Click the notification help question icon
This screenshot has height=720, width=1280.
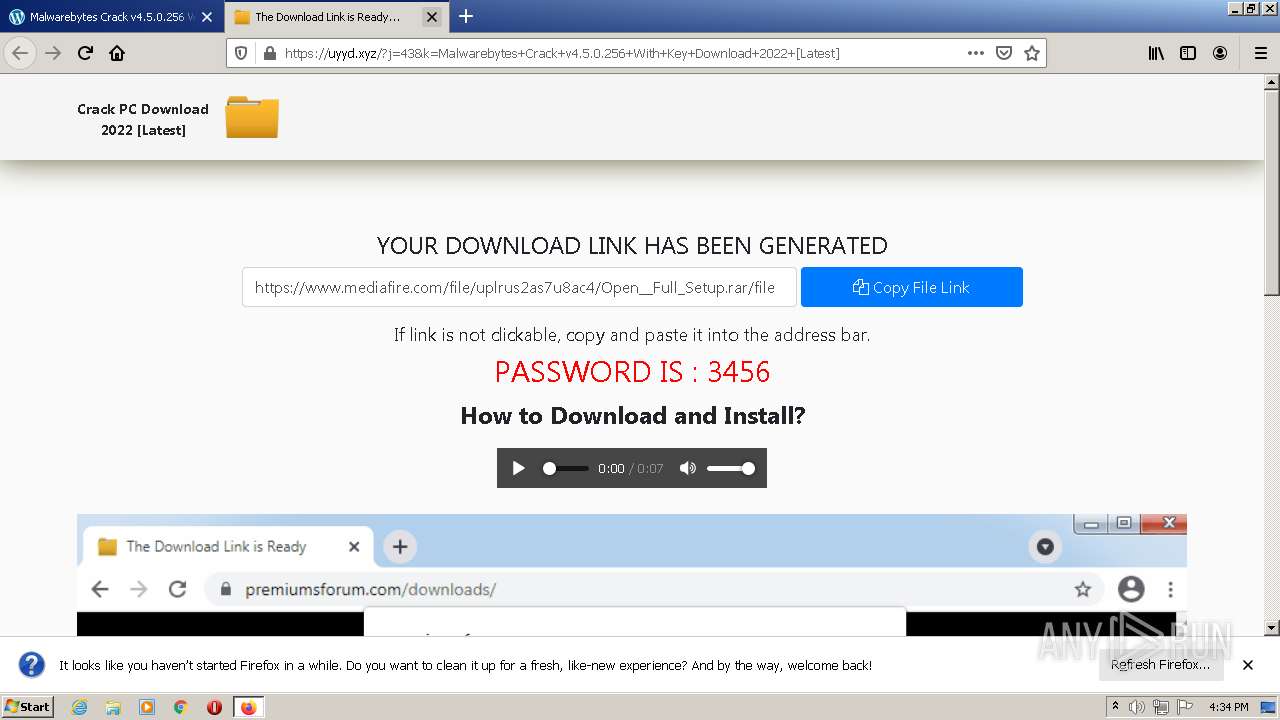(32, 665)
